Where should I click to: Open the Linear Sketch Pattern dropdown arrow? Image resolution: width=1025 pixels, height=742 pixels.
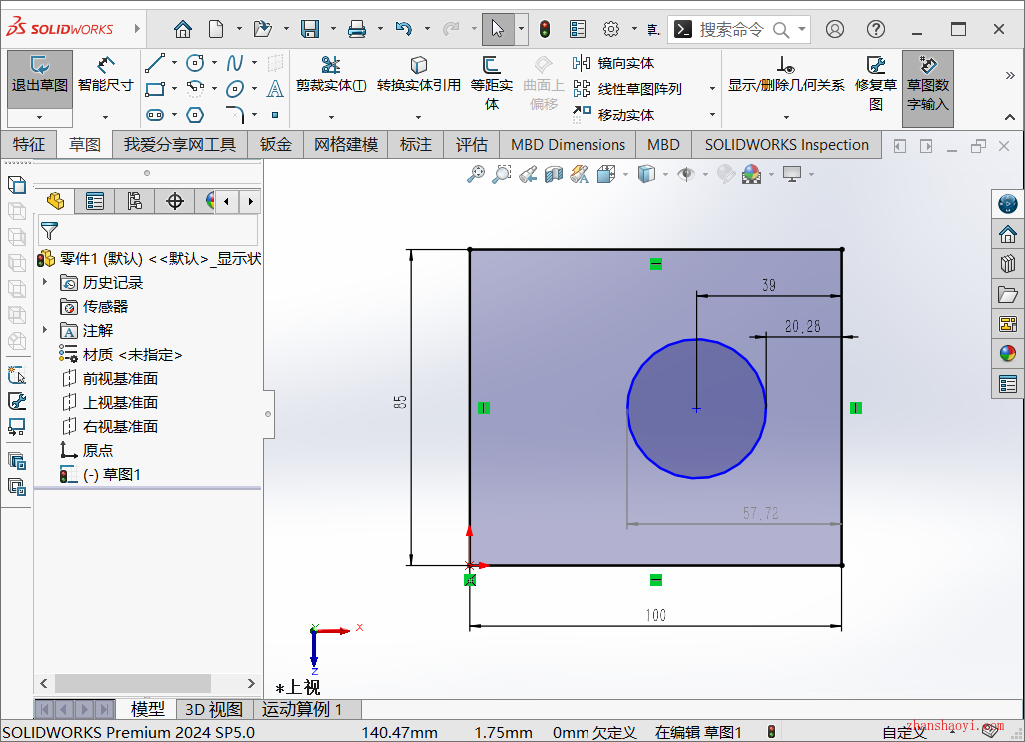click(x=713, y=89)
